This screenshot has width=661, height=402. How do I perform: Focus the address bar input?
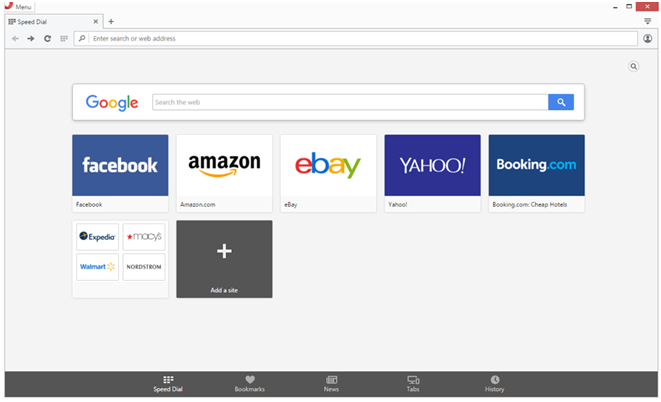[x=360, y=38]
